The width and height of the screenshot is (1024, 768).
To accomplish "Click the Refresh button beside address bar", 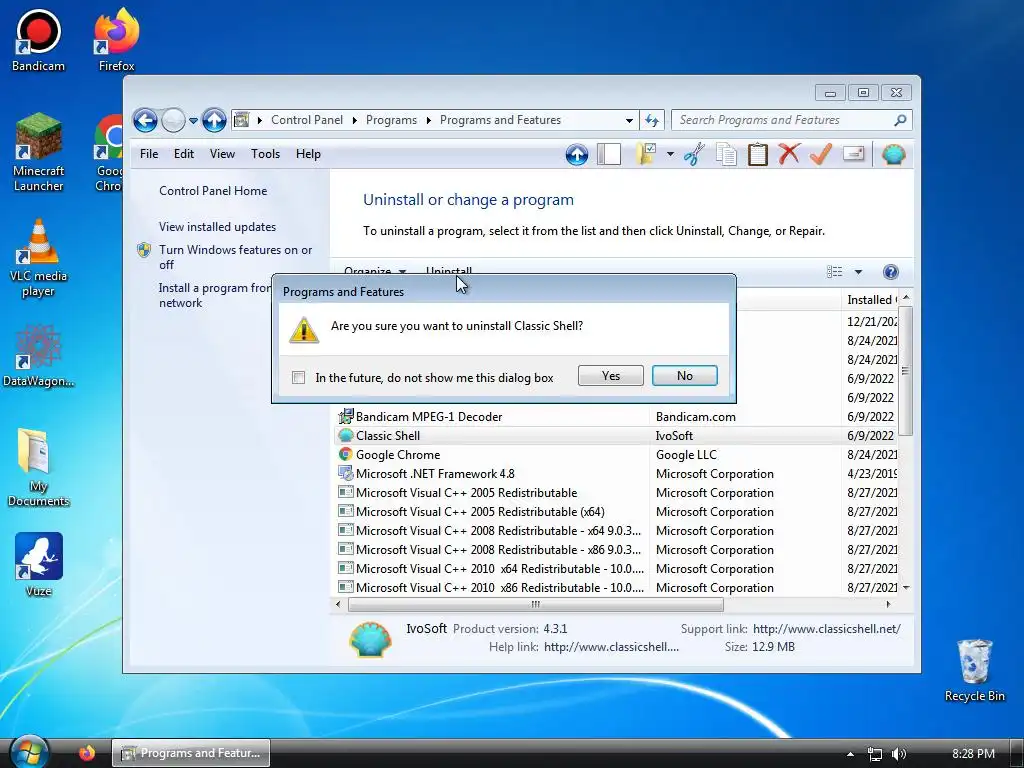I will click(x=652, y=120).
